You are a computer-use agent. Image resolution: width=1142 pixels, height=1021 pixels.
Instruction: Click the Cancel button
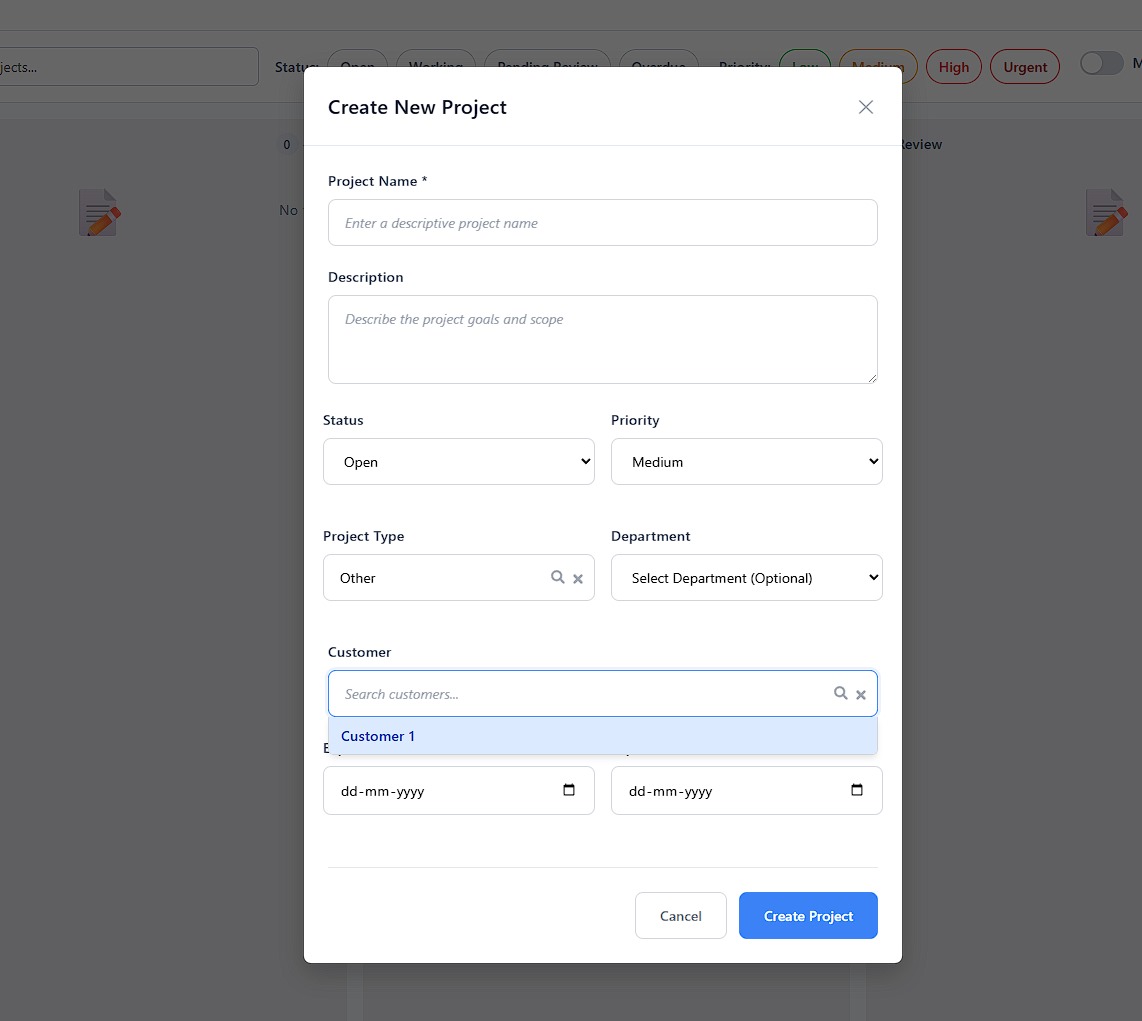680,915
